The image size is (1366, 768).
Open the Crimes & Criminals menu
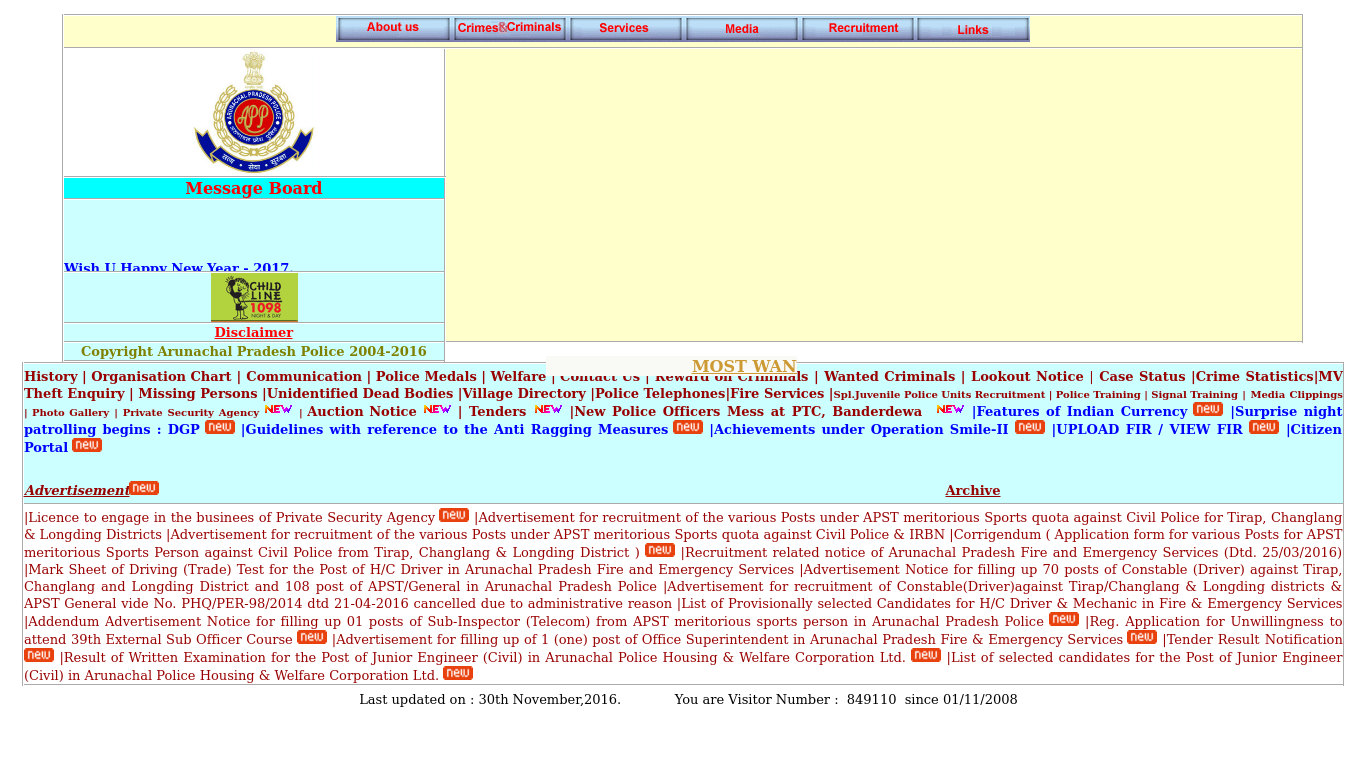pos(509,29)
